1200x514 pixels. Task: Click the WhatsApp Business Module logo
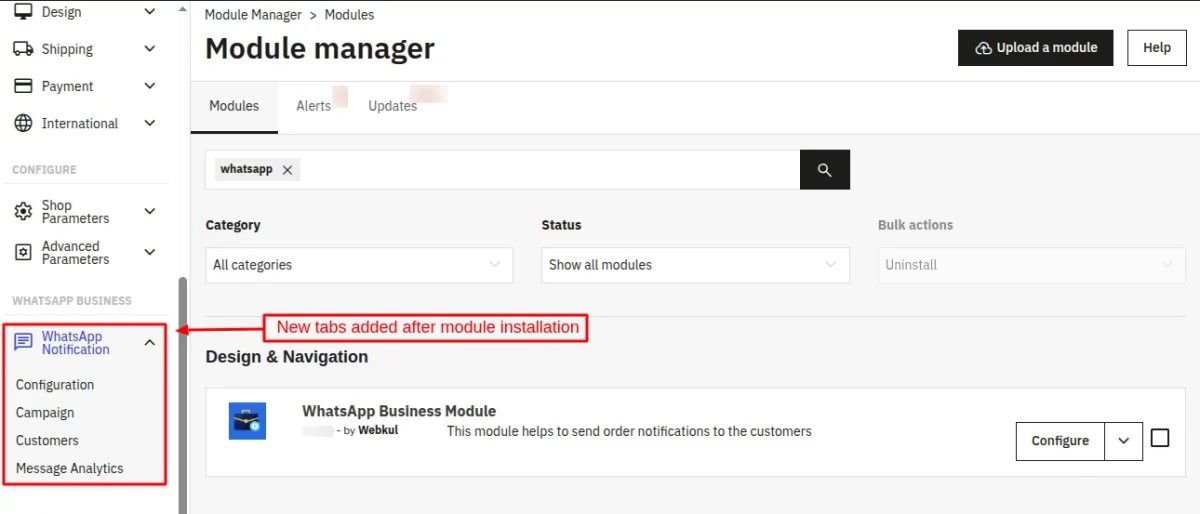pyautogui.click(x=247, y=421)
